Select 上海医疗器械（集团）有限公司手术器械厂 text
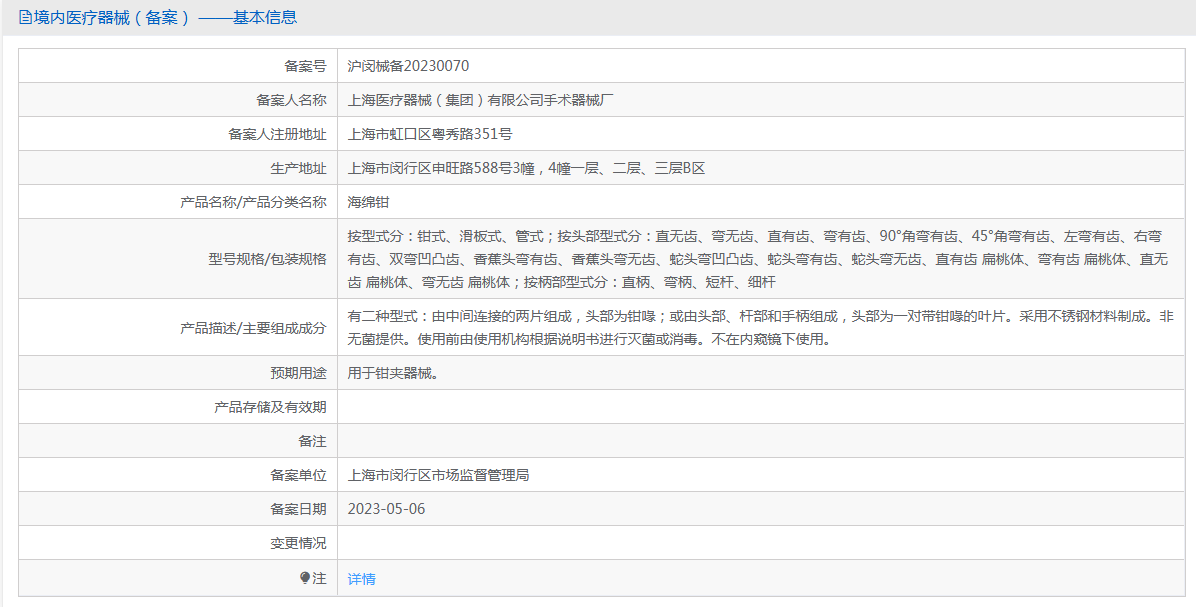 pyautogui.click(x=481, y=100)
